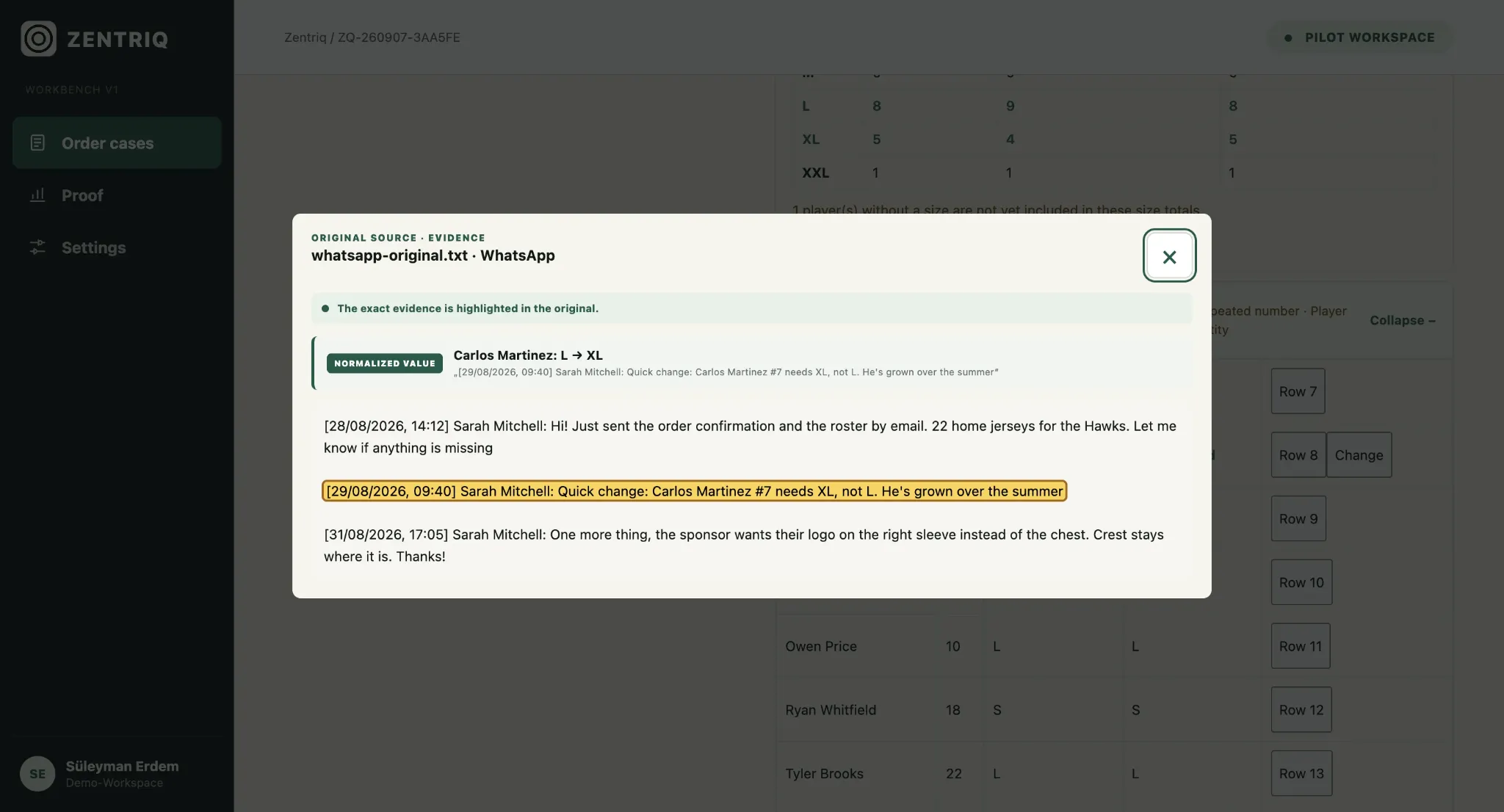Screen dimensions: 1504x812
Task: Click the Row 11 button for Owen Price
Action: (x=1301, y=646)
